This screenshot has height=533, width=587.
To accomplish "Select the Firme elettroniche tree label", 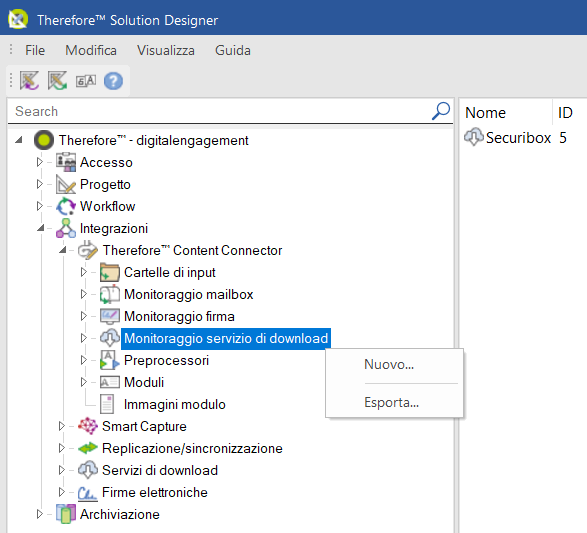I will pyautogui.click(x=155, y=492).
